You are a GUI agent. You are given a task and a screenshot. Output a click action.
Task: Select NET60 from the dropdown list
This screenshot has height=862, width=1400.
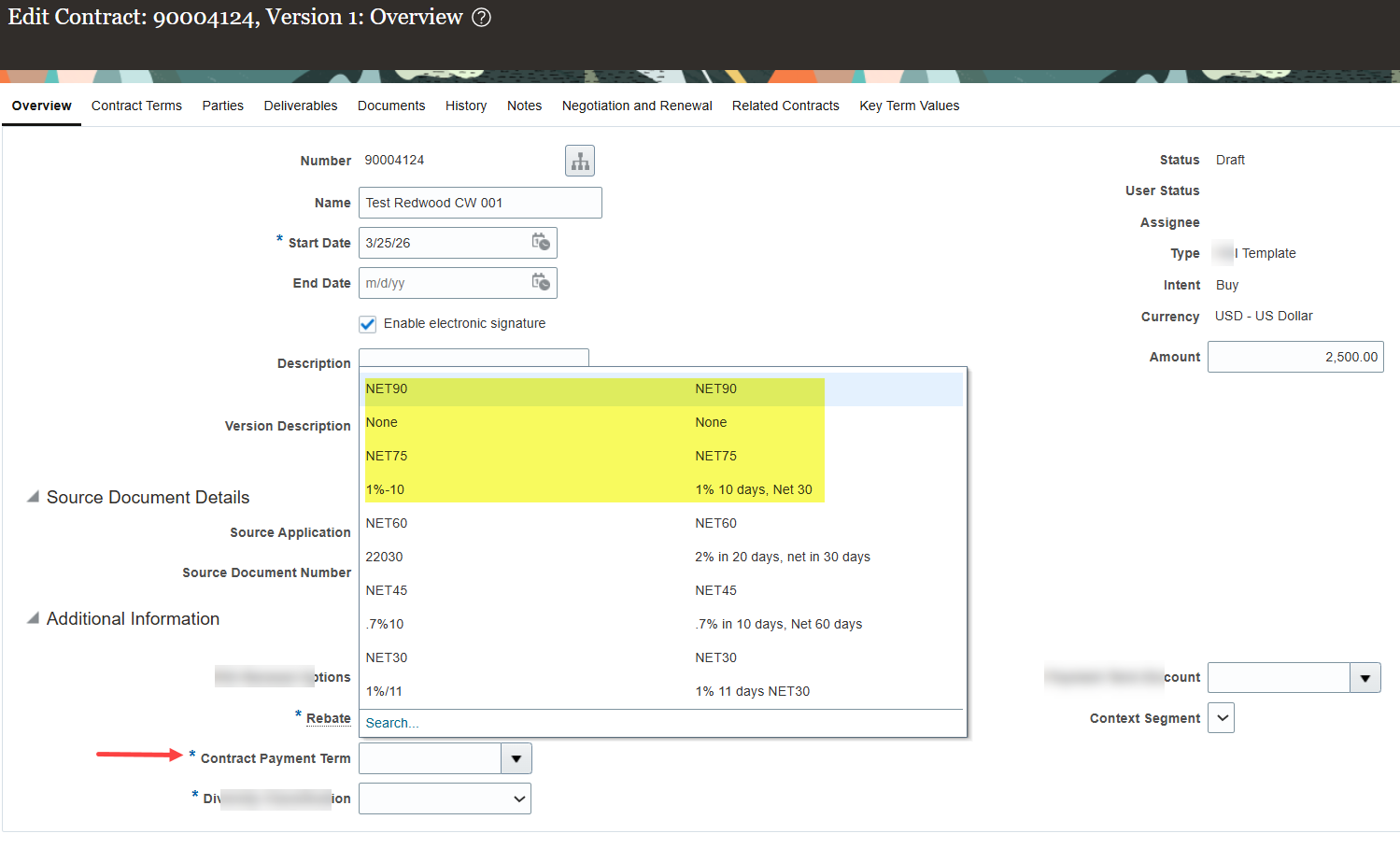tap(663, 523)
